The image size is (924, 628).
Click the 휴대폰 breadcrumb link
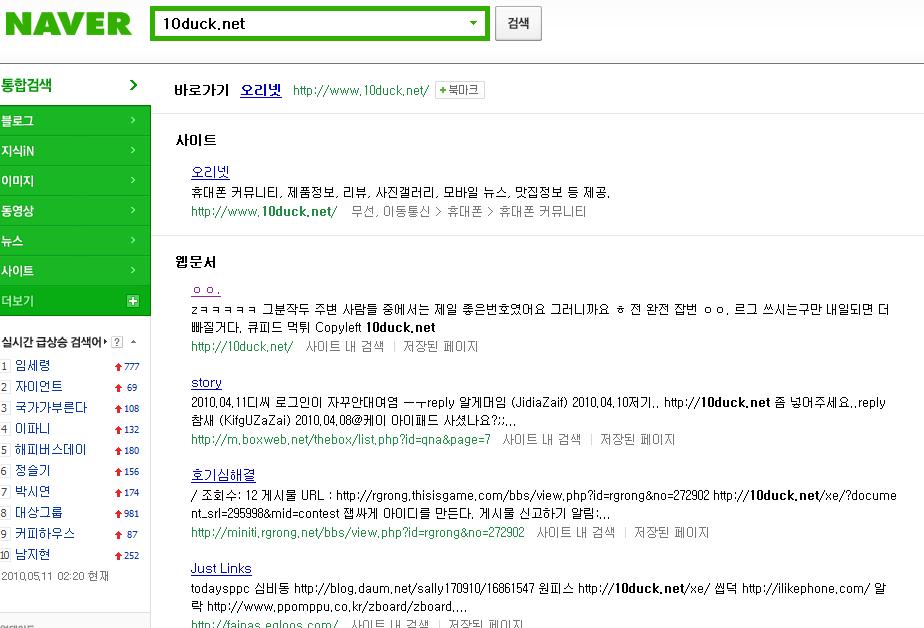tap(464, 211)
